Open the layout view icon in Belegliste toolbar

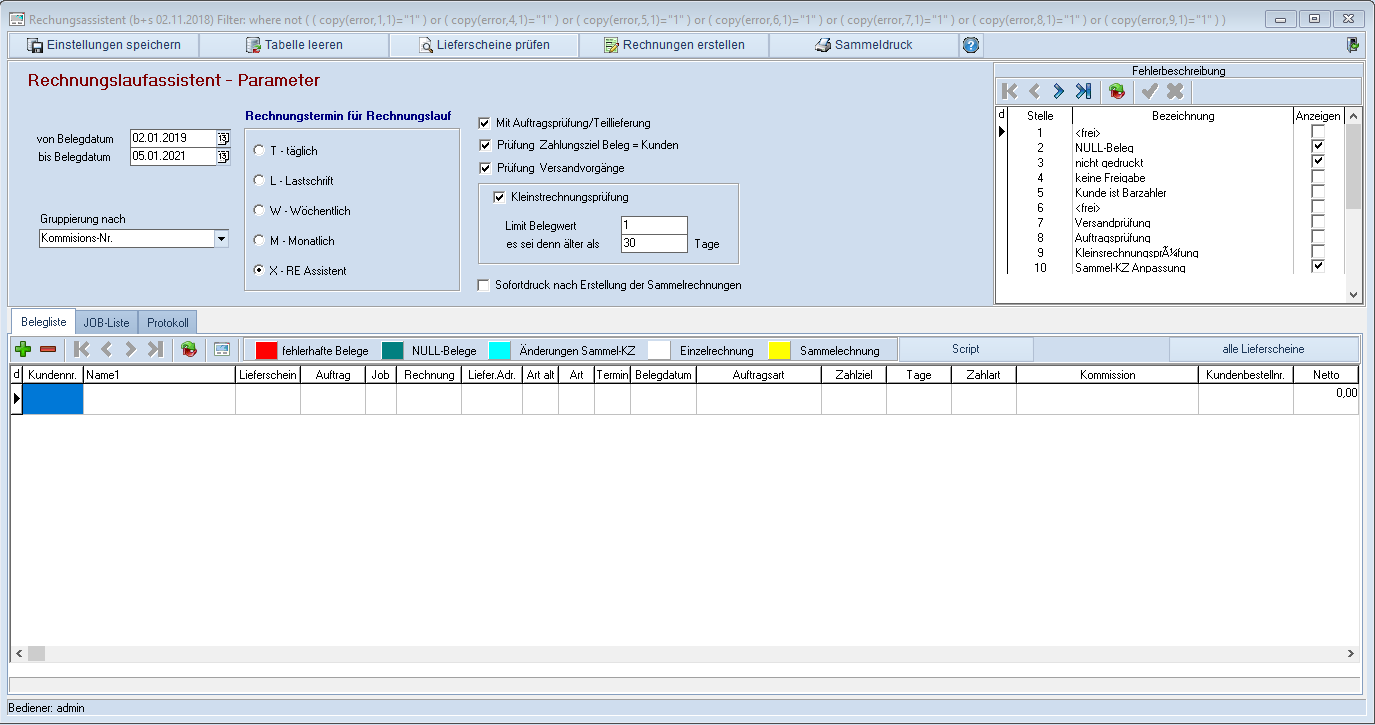click(x=222, y=350)
